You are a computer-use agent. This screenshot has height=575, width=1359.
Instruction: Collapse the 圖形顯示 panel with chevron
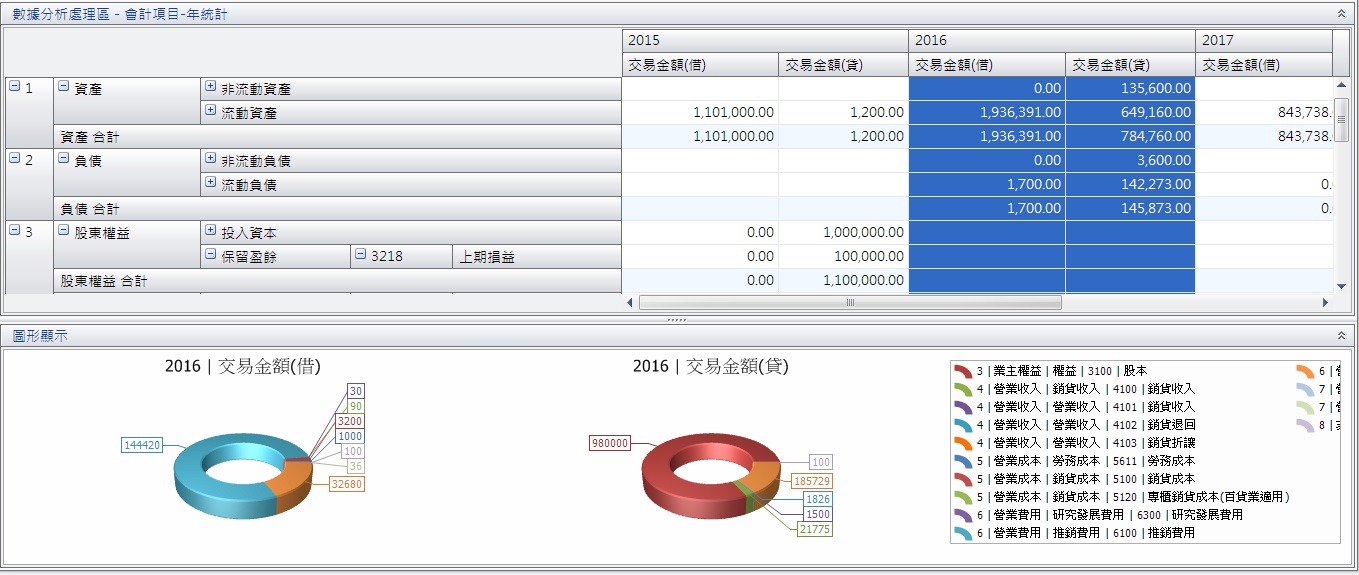point(1341,336)
